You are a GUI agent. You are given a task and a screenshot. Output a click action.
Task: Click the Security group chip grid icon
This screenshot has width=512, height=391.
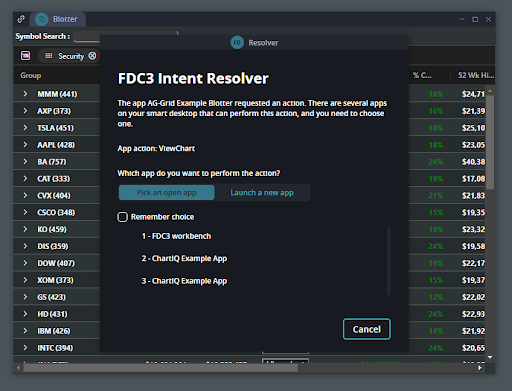[x=49, y=56]
